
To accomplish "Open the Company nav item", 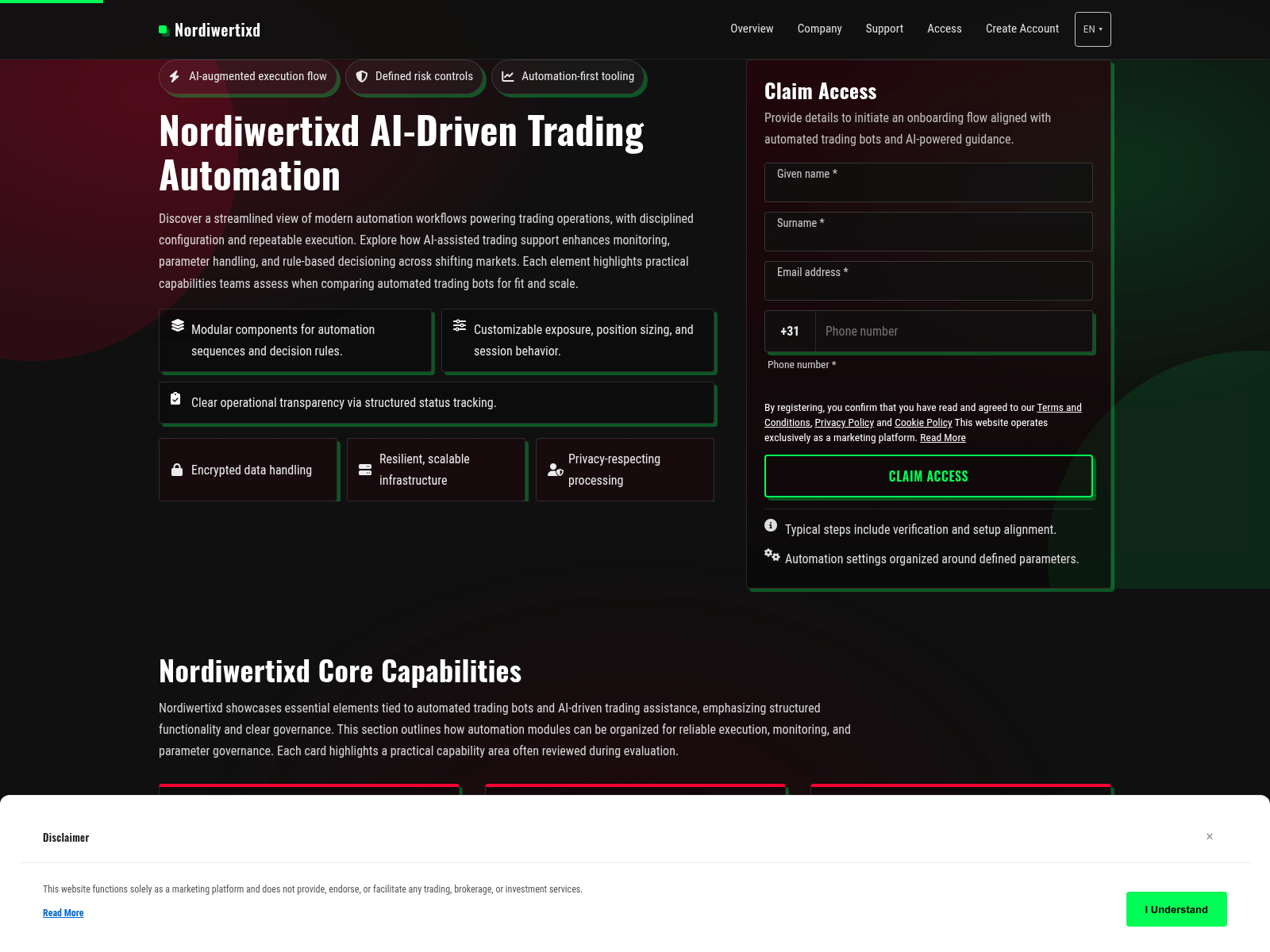I will coord(820,29).
